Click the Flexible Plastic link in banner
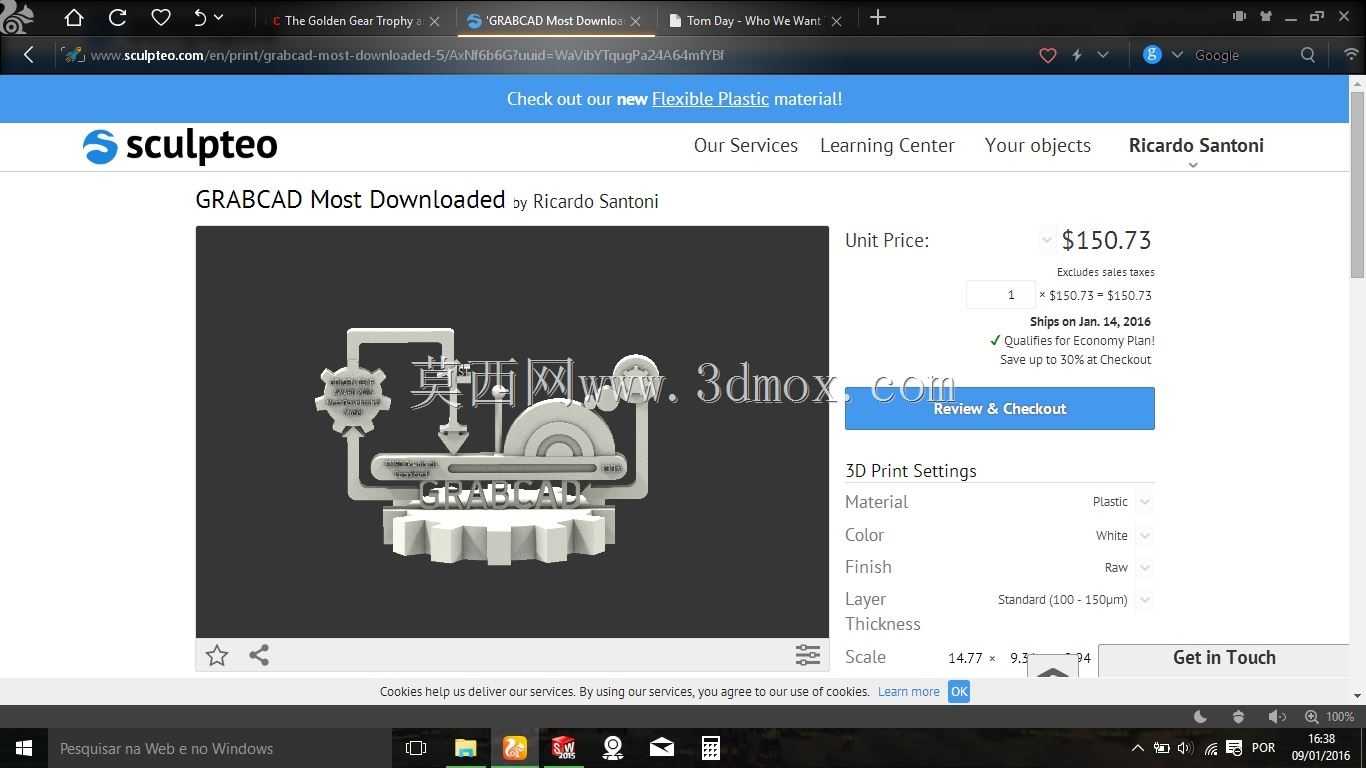 tap(710, 99)
